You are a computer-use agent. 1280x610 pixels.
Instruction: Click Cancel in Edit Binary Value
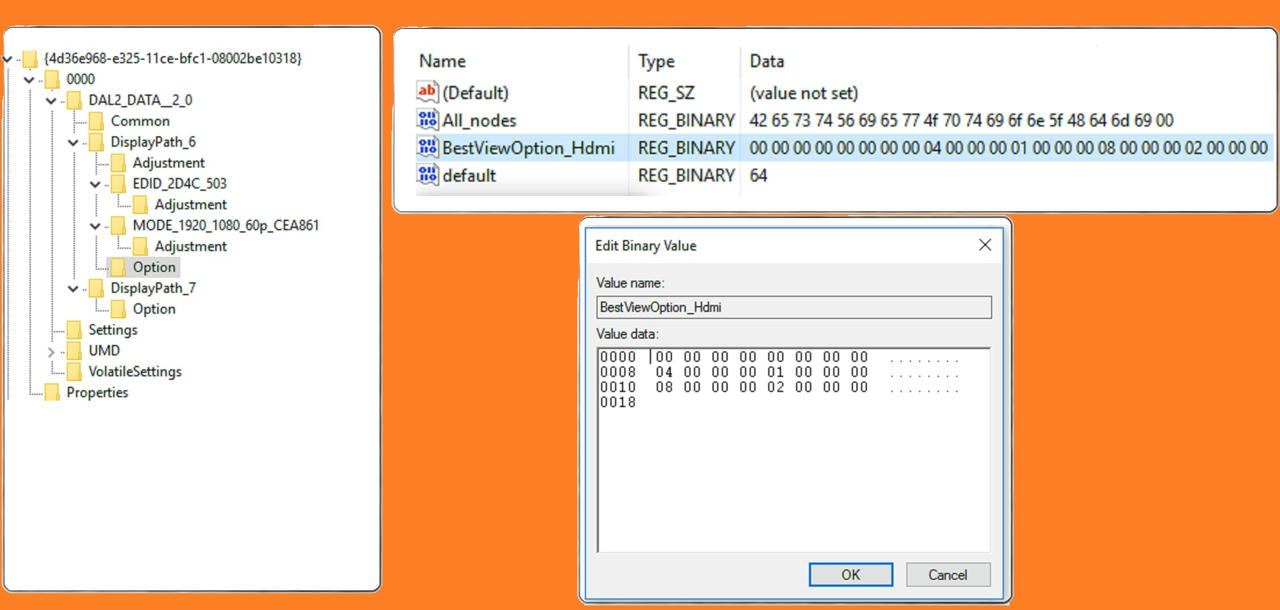click(948, 575)
